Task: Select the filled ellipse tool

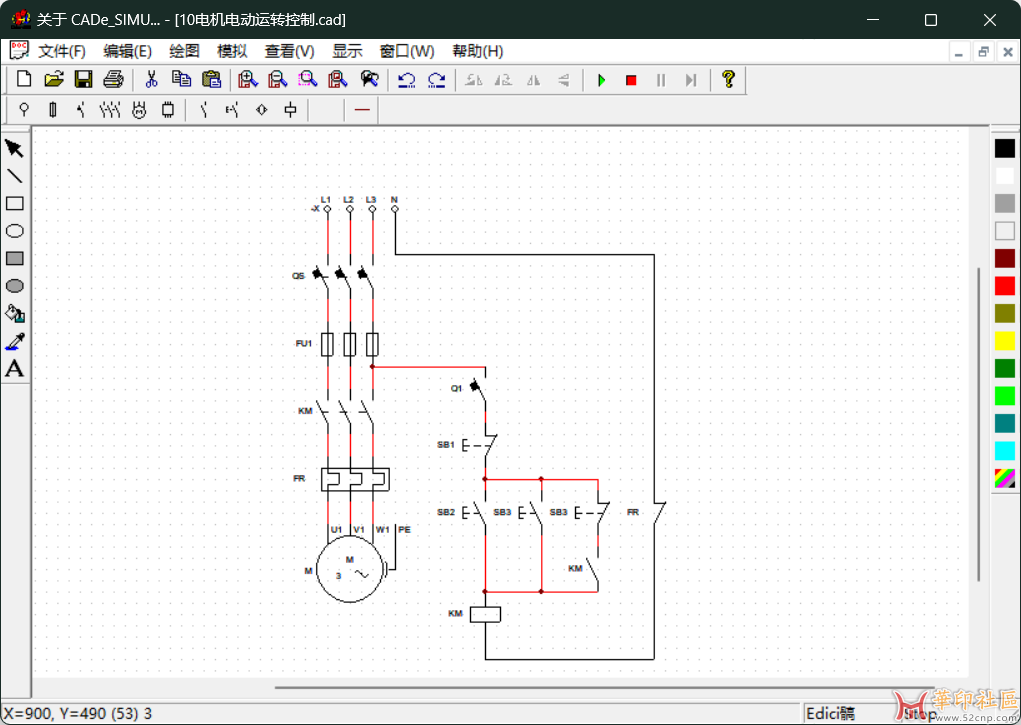Action: point(15,286)
